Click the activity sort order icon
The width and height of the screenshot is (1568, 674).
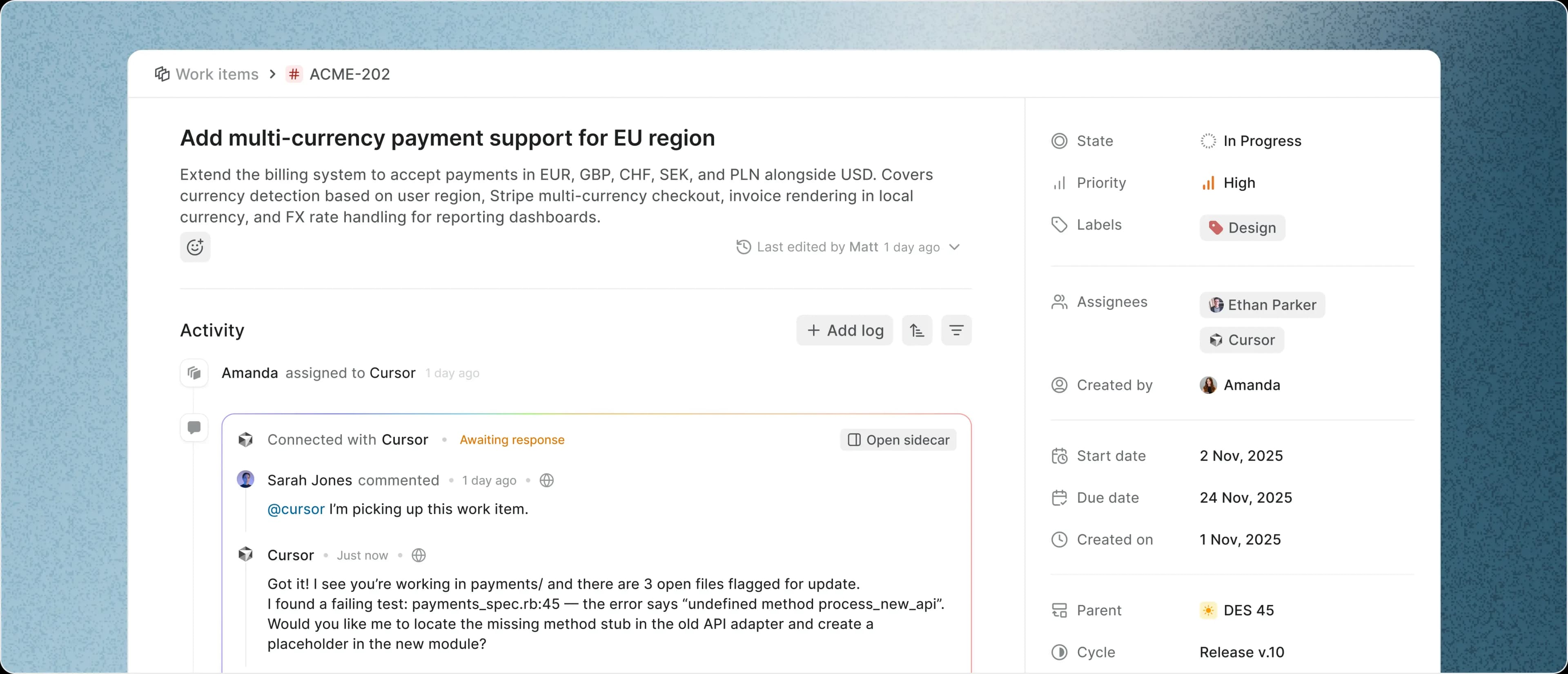(x=917, y=330)
